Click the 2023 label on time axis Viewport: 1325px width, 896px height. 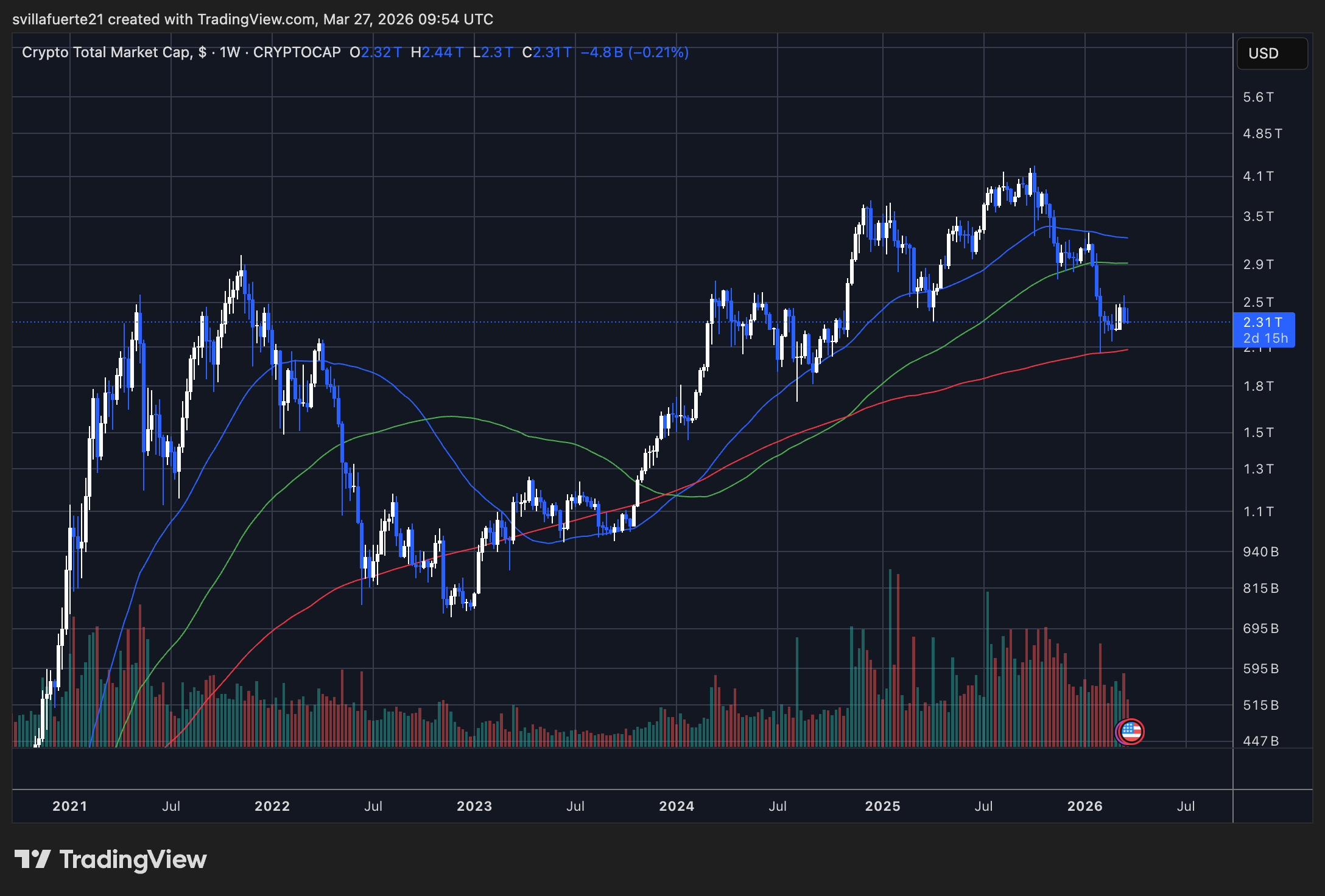coord(474,806)
